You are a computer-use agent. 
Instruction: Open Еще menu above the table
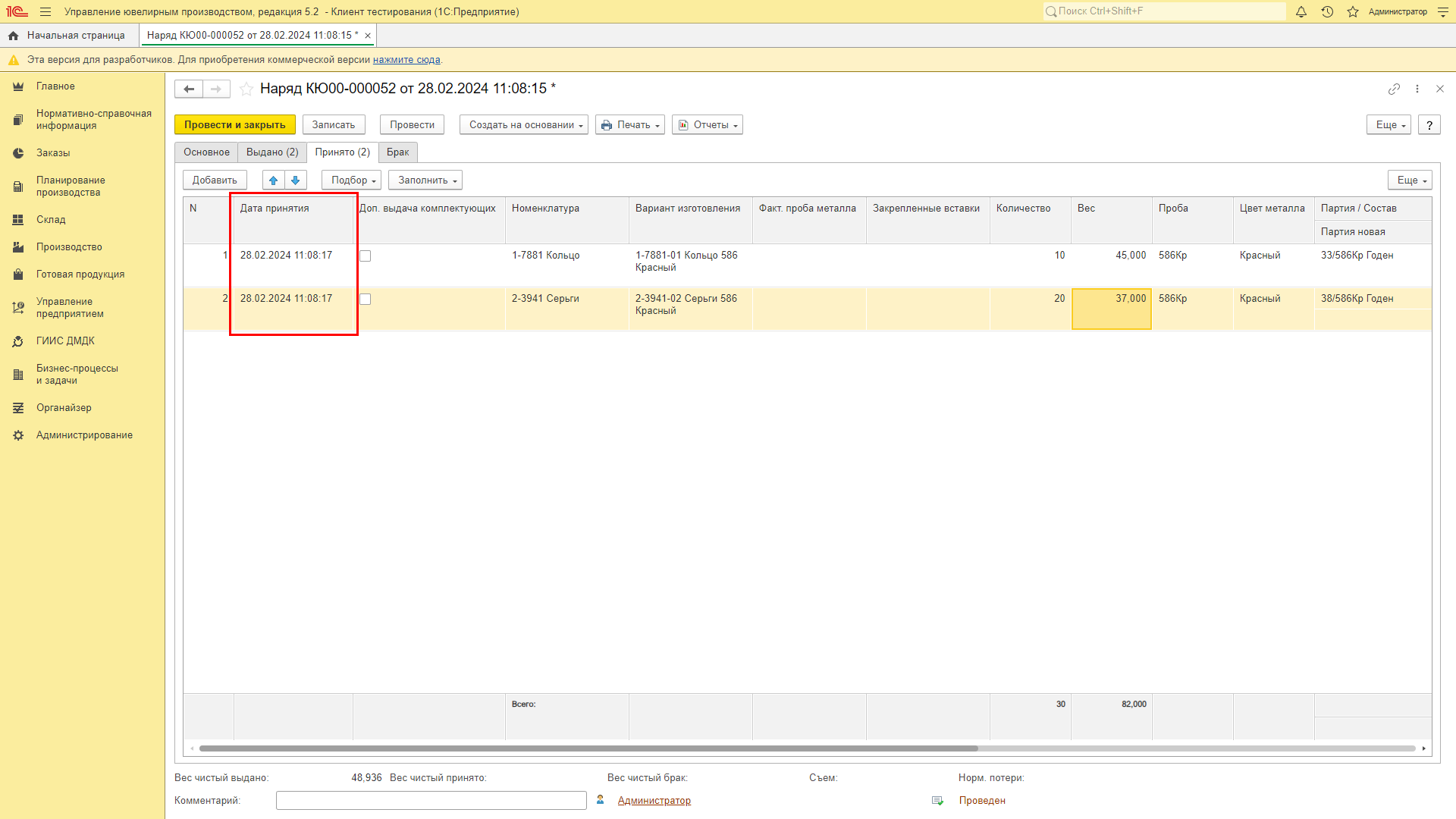pyautogui.click(x=1410, y=180)
